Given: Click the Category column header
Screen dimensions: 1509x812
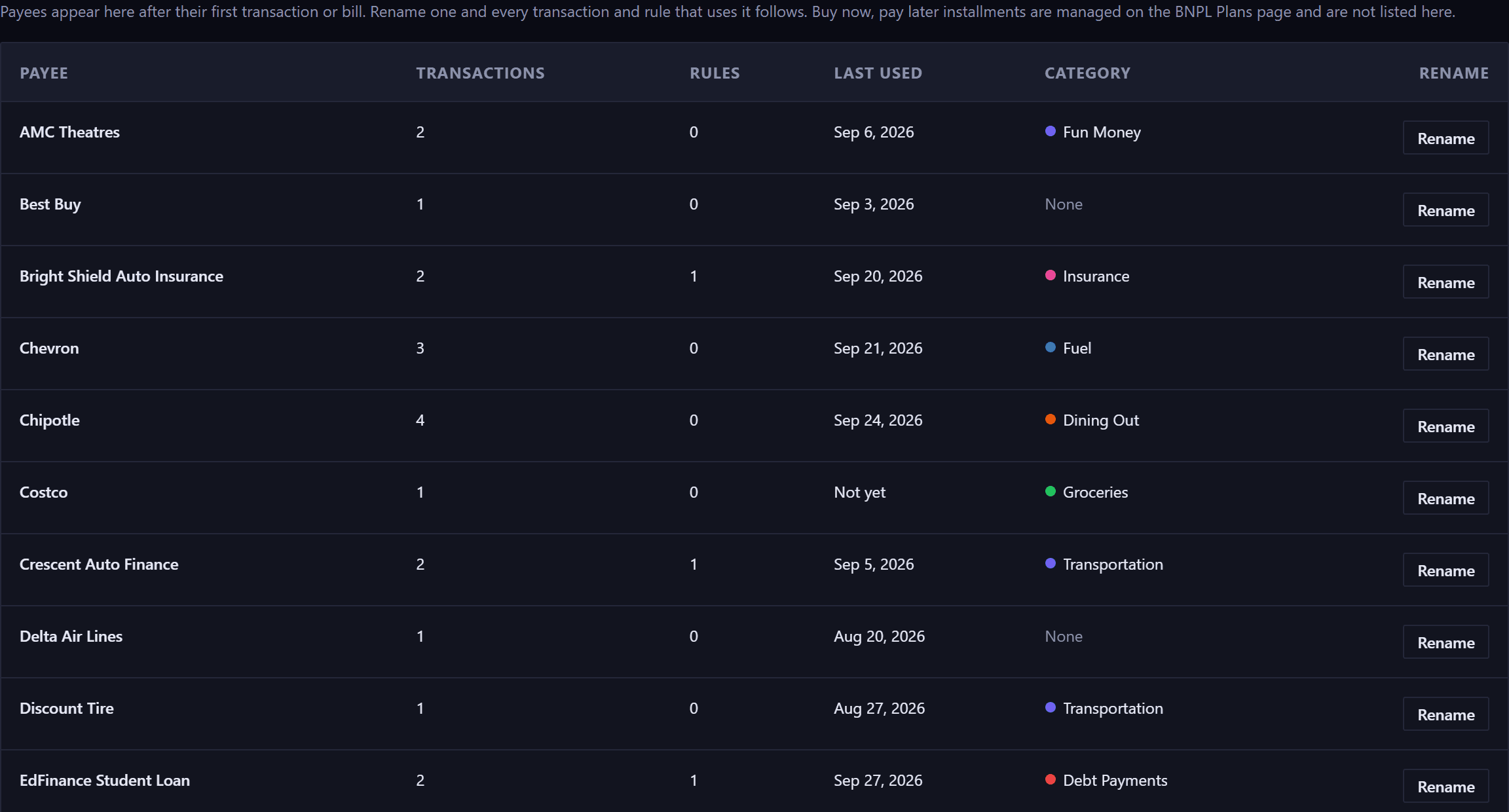Looking at the screenshot, I should (1087, 73).
